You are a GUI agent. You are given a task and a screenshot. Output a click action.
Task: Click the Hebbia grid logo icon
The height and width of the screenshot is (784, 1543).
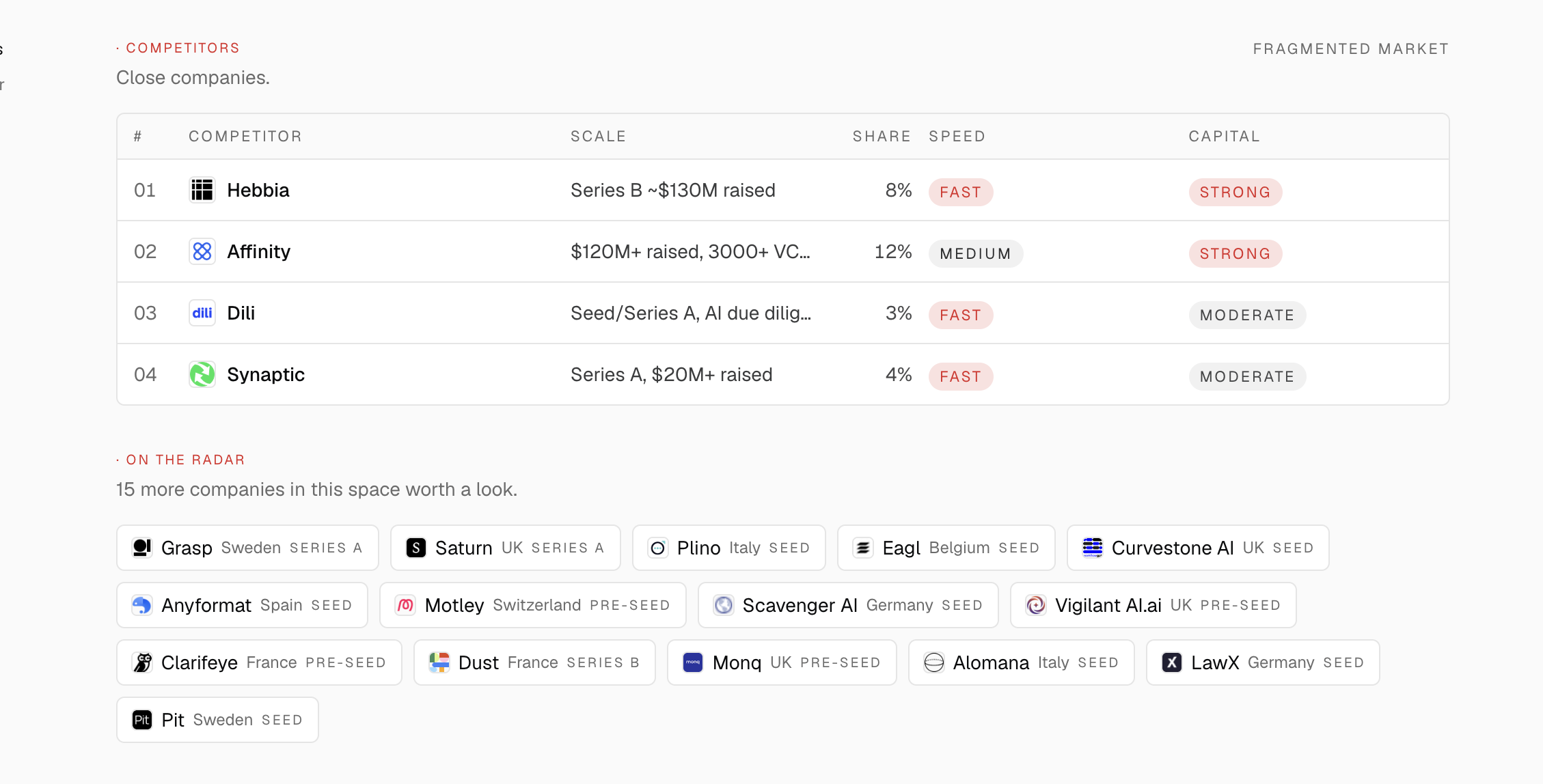(x=202, y=190)
